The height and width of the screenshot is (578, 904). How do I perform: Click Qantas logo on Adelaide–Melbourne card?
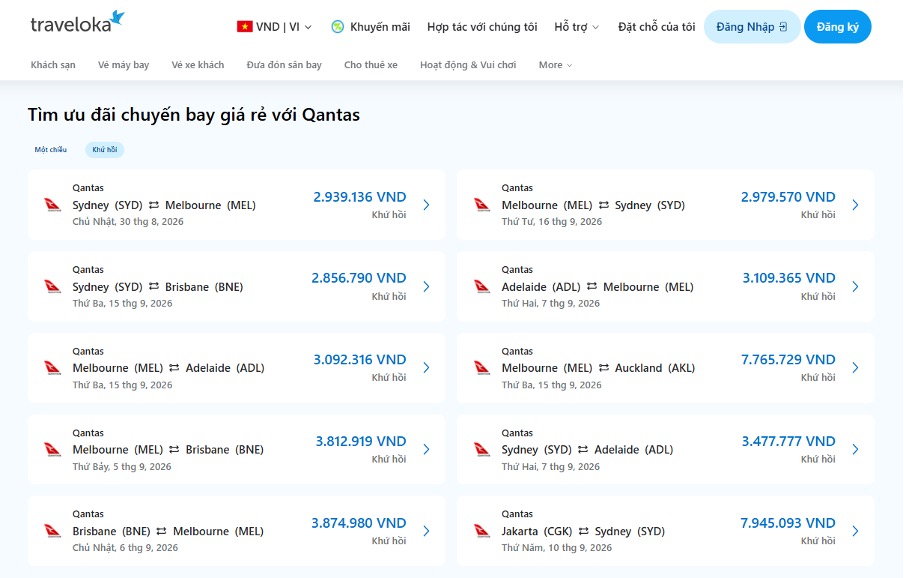click(x=482, y=286)
